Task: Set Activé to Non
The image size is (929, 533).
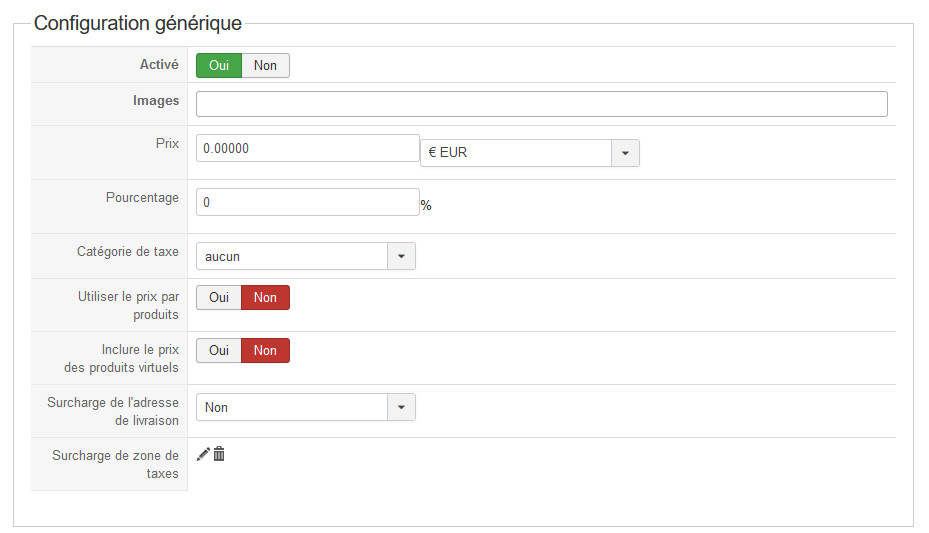Action: click(x=265, y=65)
